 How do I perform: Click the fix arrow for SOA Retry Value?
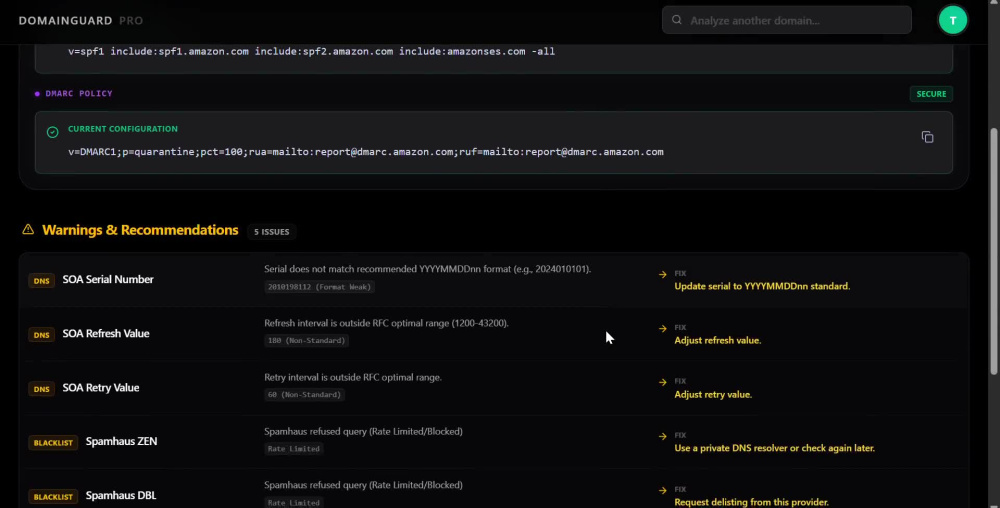pos(663,382)
